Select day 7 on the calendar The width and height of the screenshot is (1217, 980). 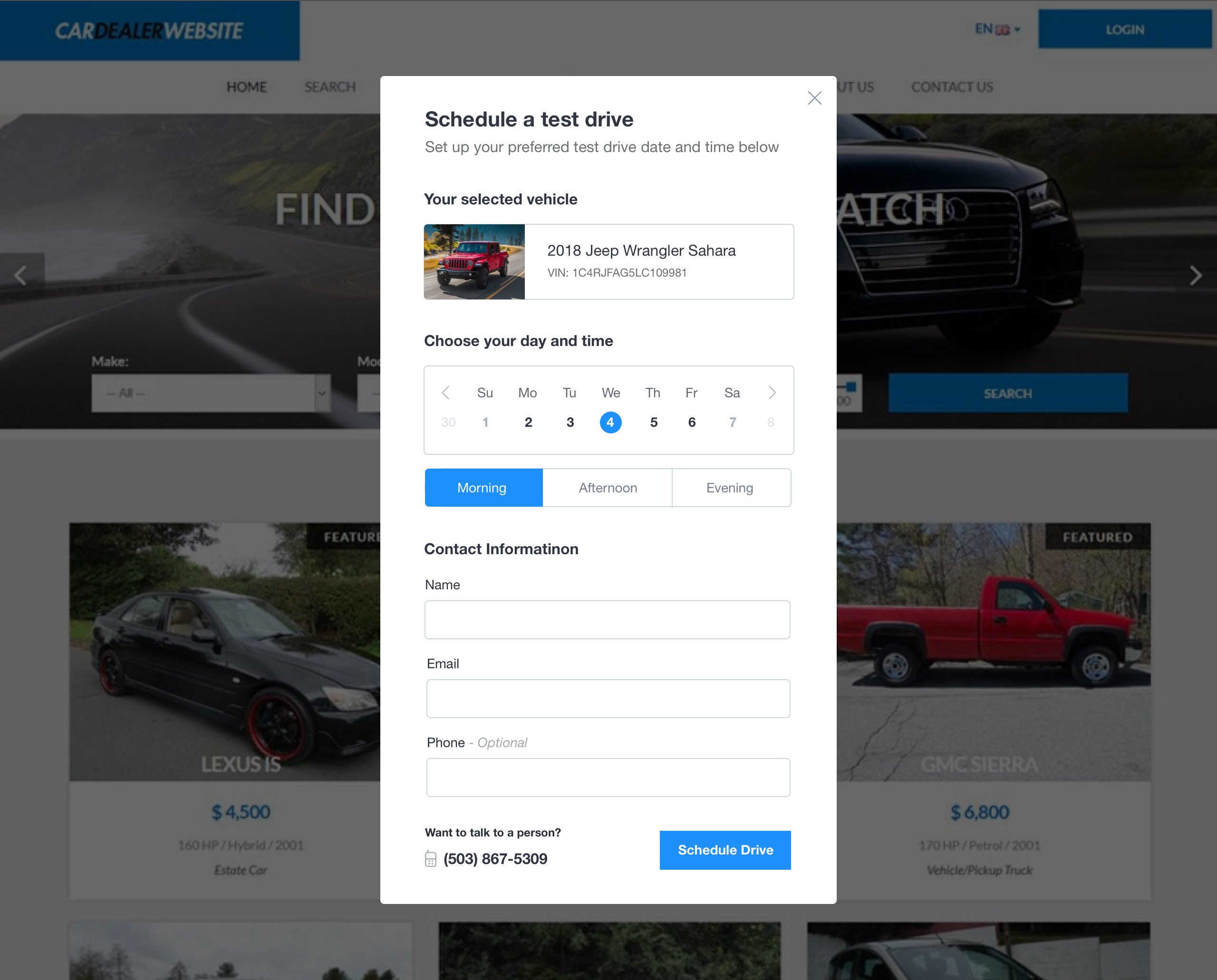[733, 422]
